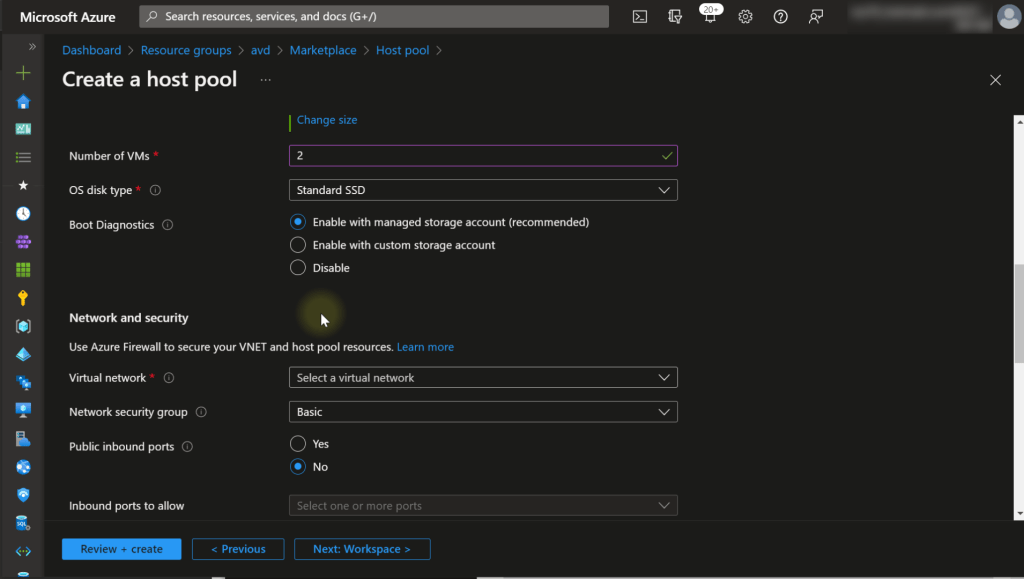Click the Help question mark icon

point(781,17)
